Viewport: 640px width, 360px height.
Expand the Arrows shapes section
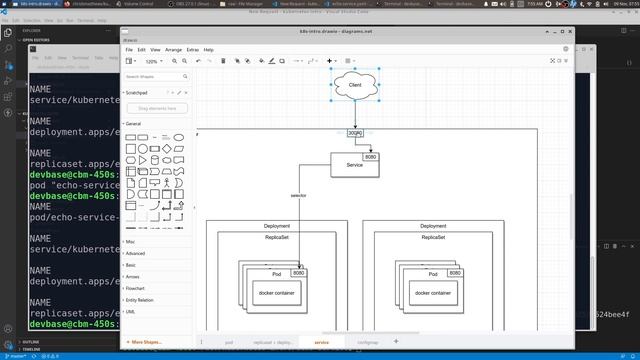point(131,277)
